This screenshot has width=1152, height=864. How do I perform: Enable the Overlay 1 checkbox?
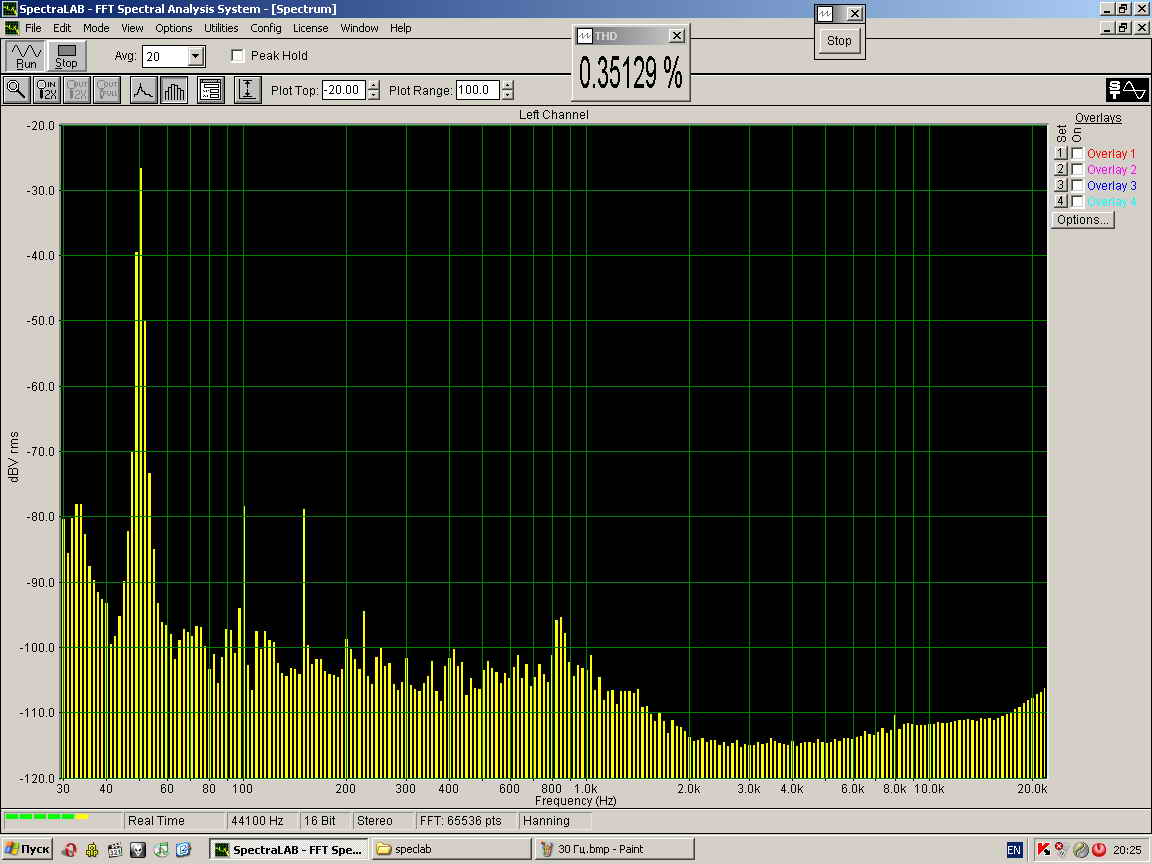coord(1077,153)
